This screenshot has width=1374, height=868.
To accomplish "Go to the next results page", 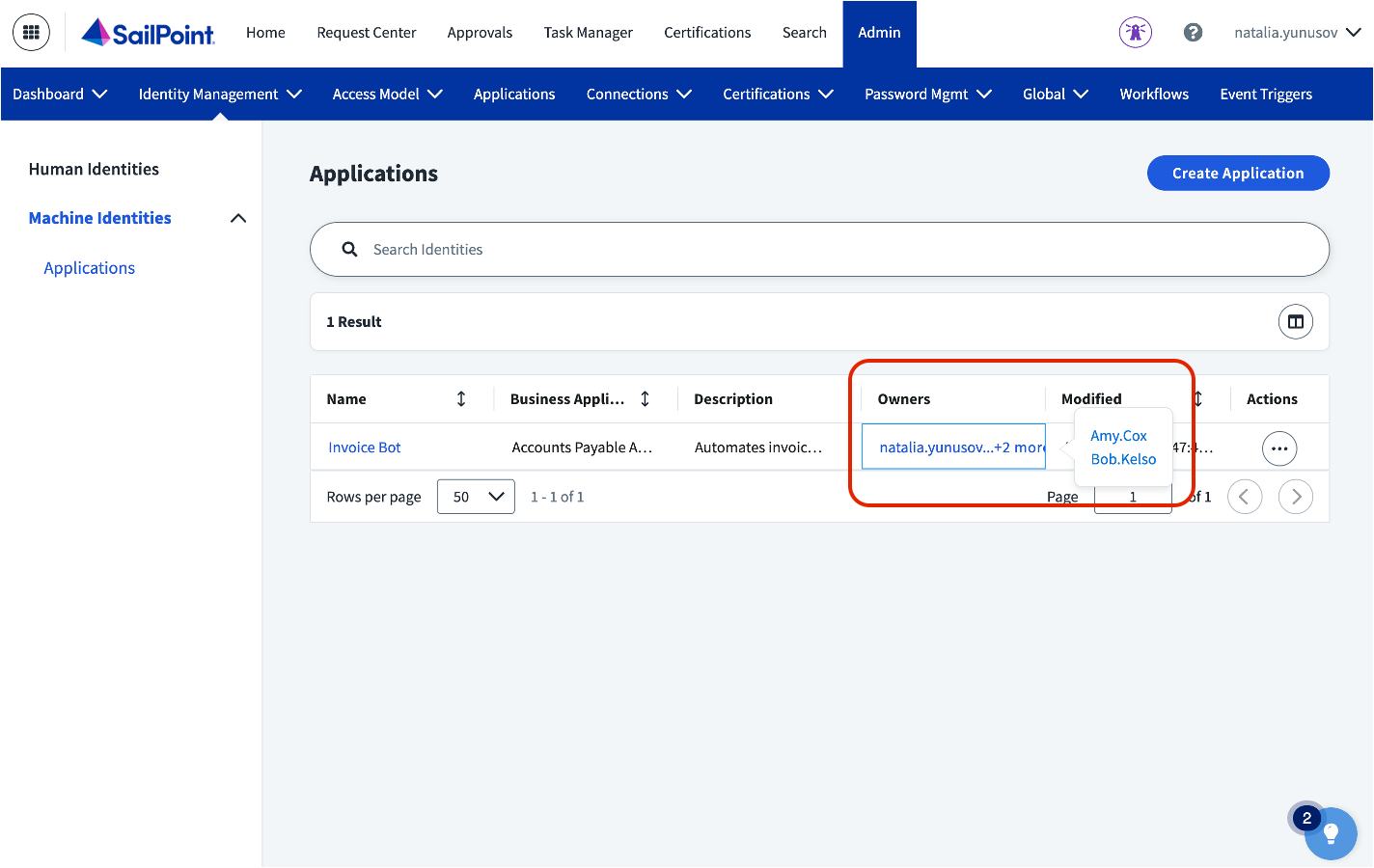I will click(x=1296, y=497).
